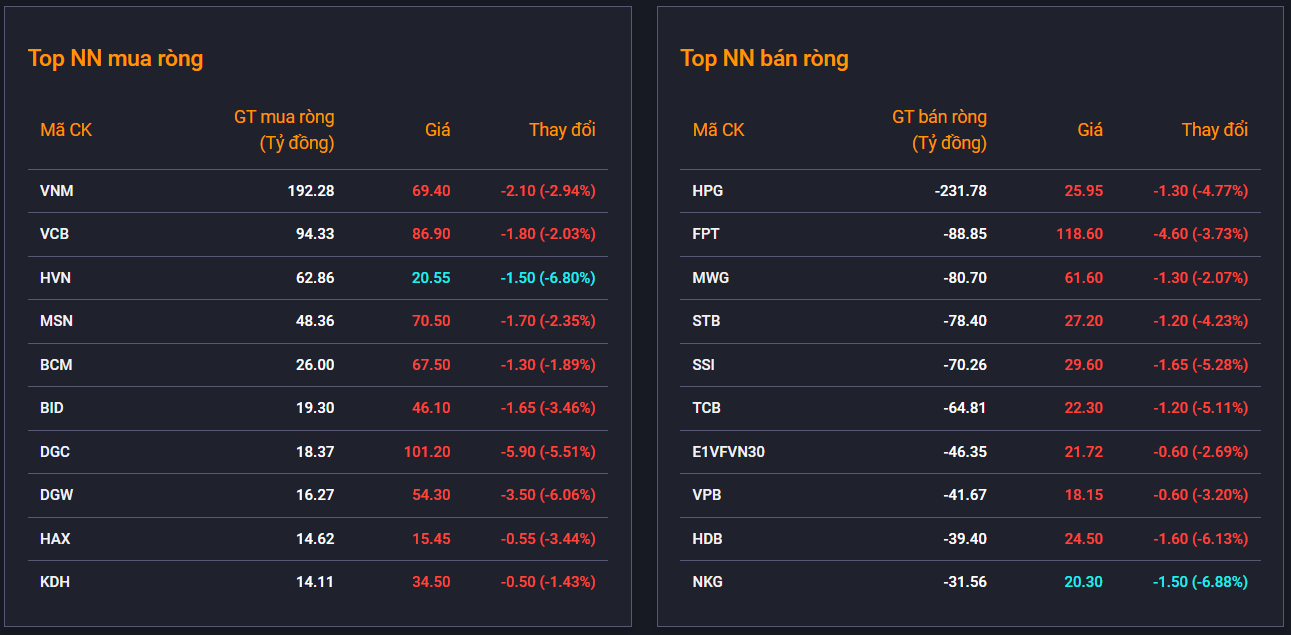Click NKG change -1.50 (-6.88%)

click(x=1201, y=582)
